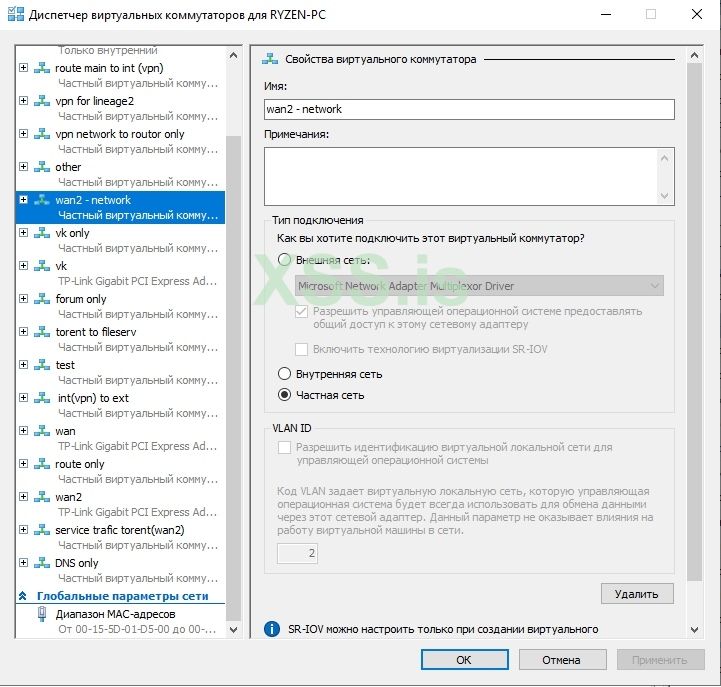Click the switch icon beside 'vpn network to routor only'
This screenshot has height=687, width=721.
42,134
